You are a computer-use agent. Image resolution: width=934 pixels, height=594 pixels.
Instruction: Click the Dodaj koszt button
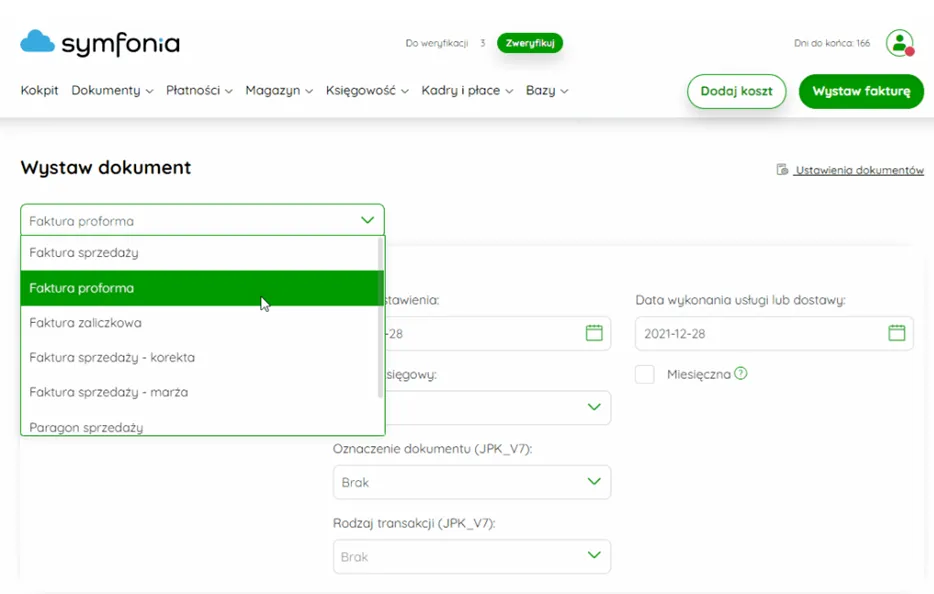tap(736, 91)
